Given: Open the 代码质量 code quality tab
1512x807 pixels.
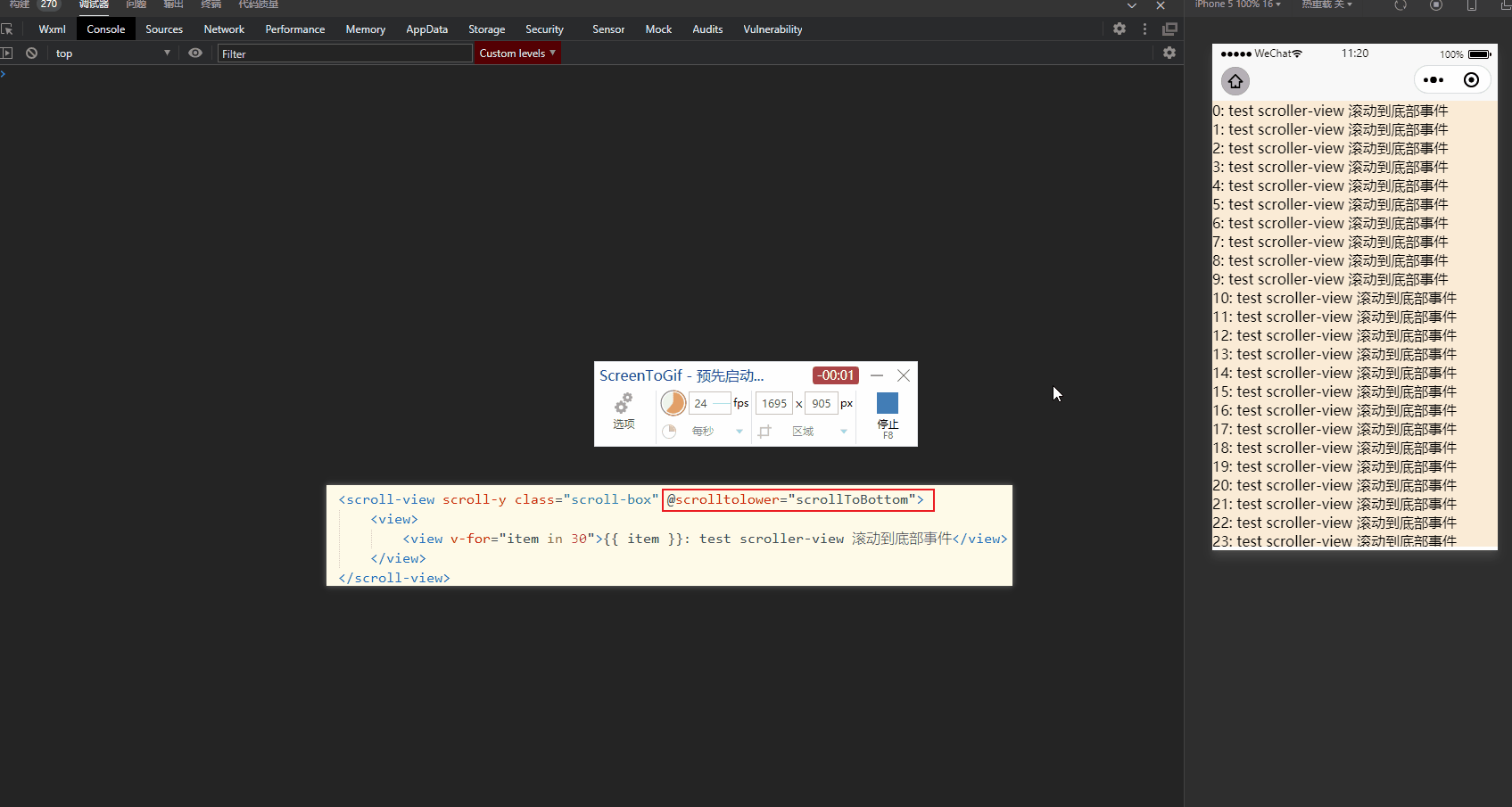Looking at the screenshot, I should pos(259,4).
